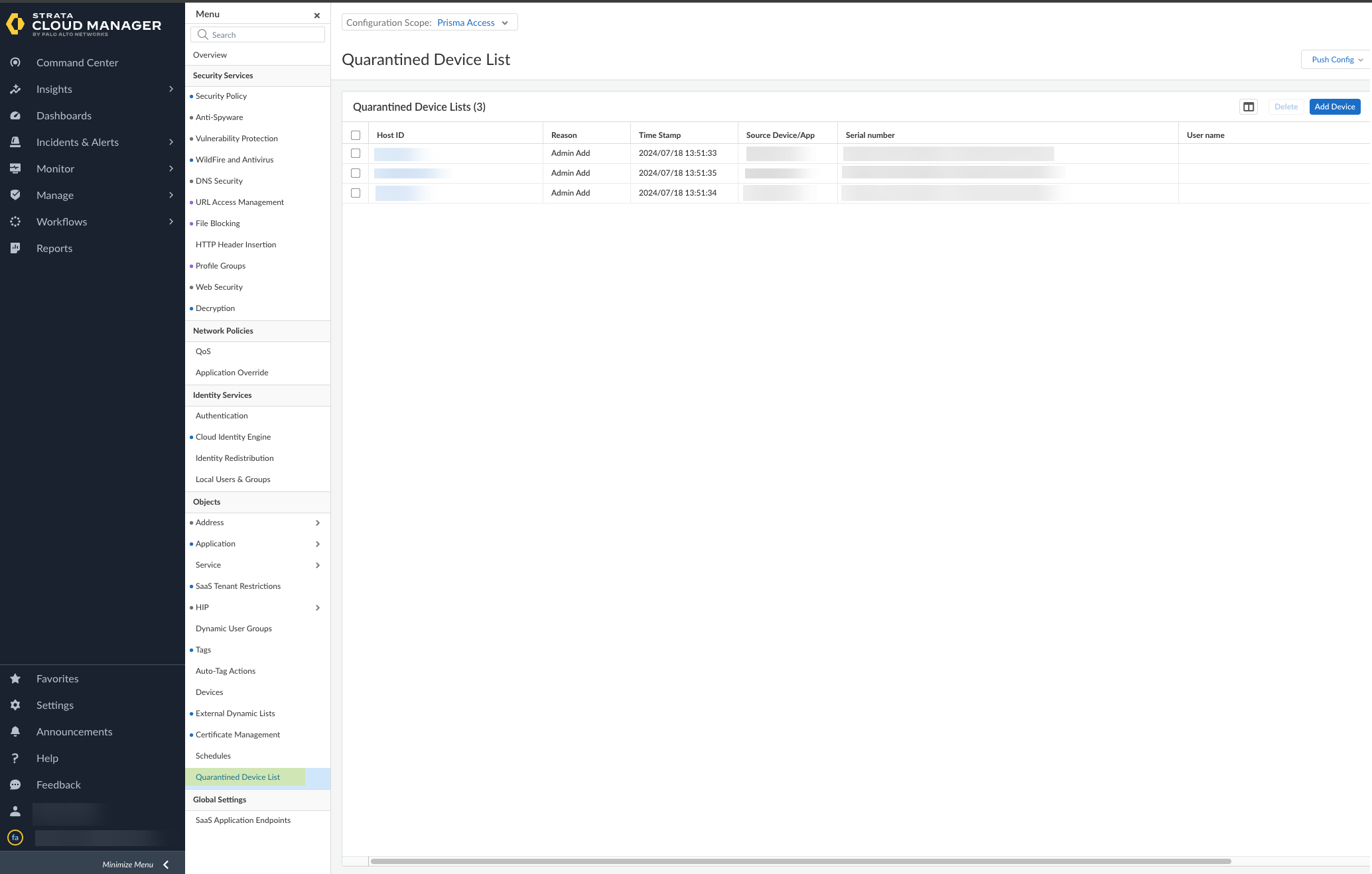
Task: Click the Reports icon in sidebar
Action: tap(15, 248)
